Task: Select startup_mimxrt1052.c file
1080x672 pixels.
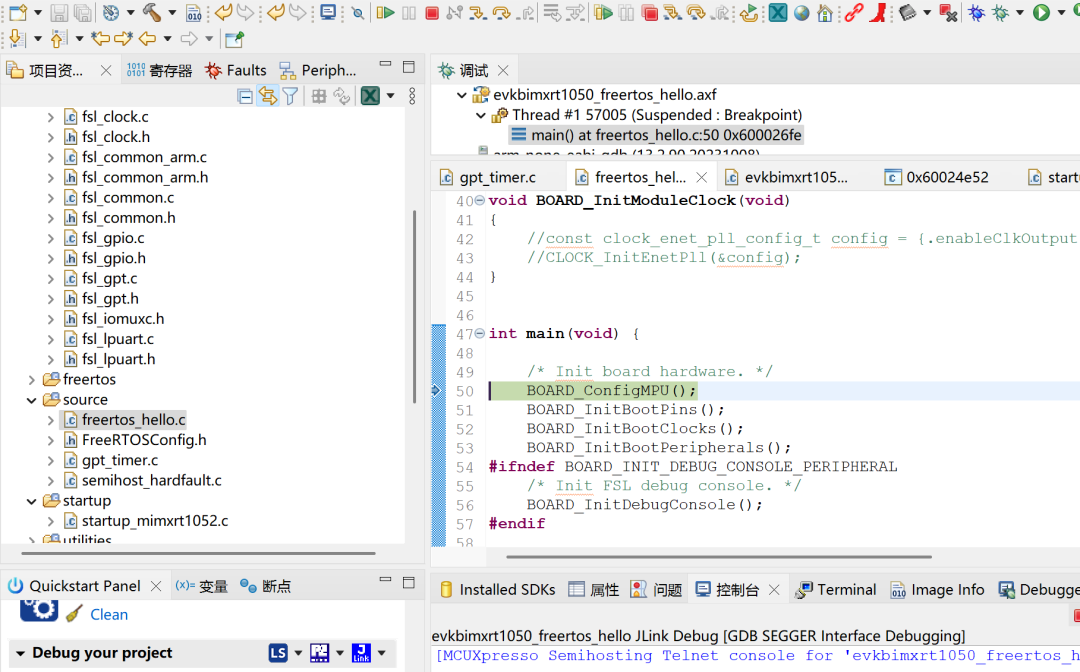Action: coord(155,521)
